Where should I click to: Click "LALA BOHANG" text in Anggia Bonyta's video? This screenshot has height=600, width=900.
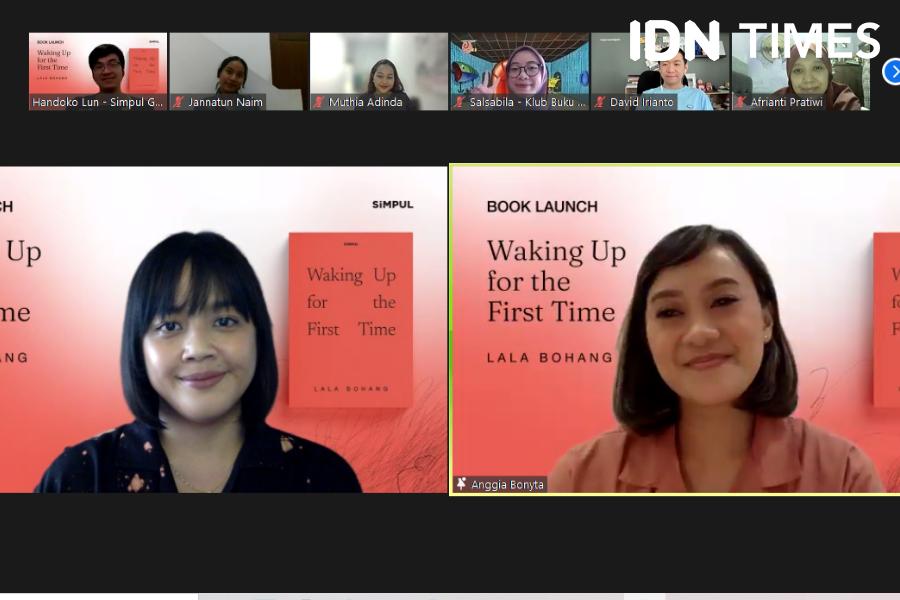pyautogui.click(x=550, y=358)
